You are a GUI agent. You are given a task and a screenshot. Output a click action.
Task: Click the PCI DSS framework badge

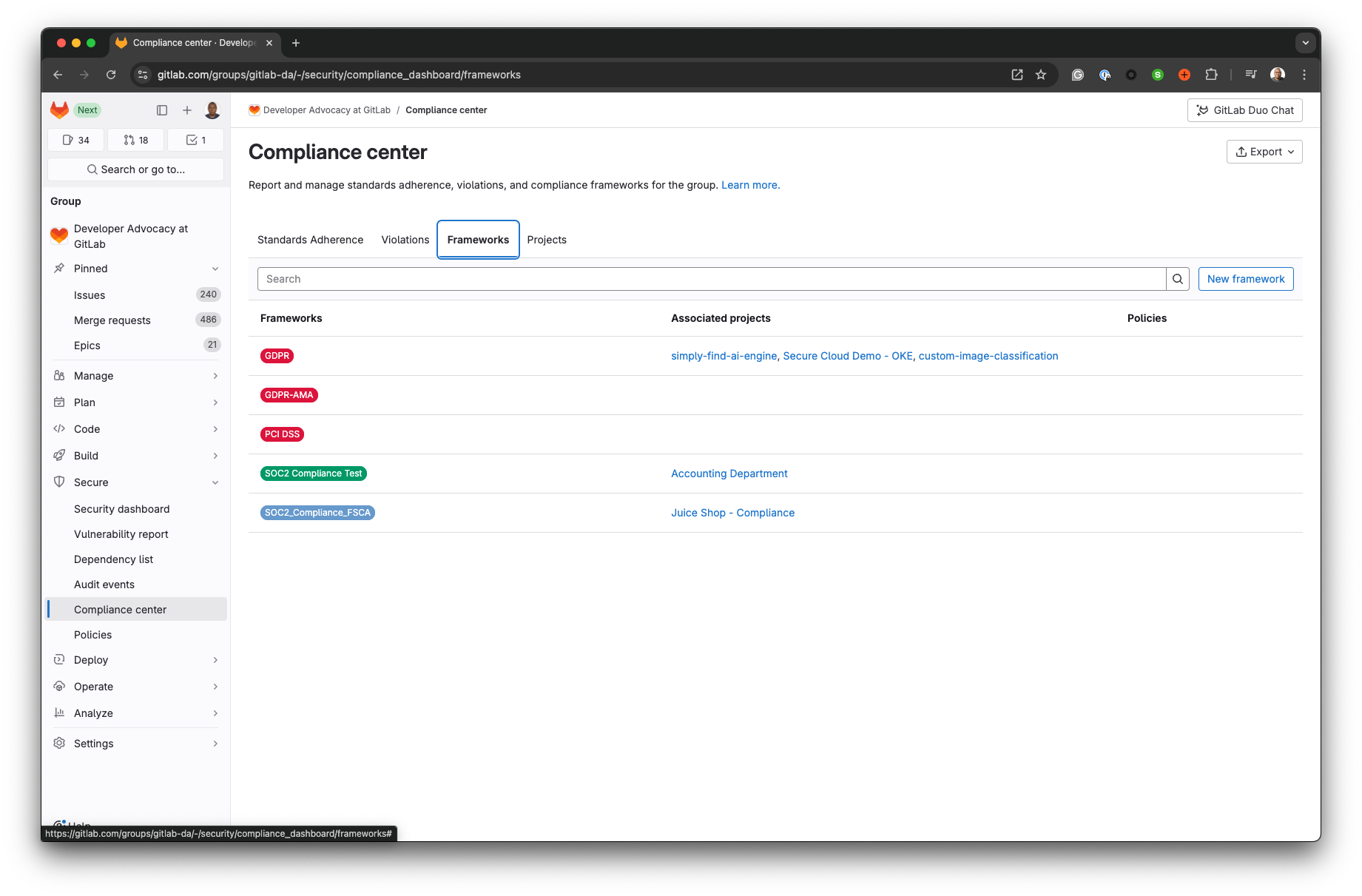coord(282,434)
